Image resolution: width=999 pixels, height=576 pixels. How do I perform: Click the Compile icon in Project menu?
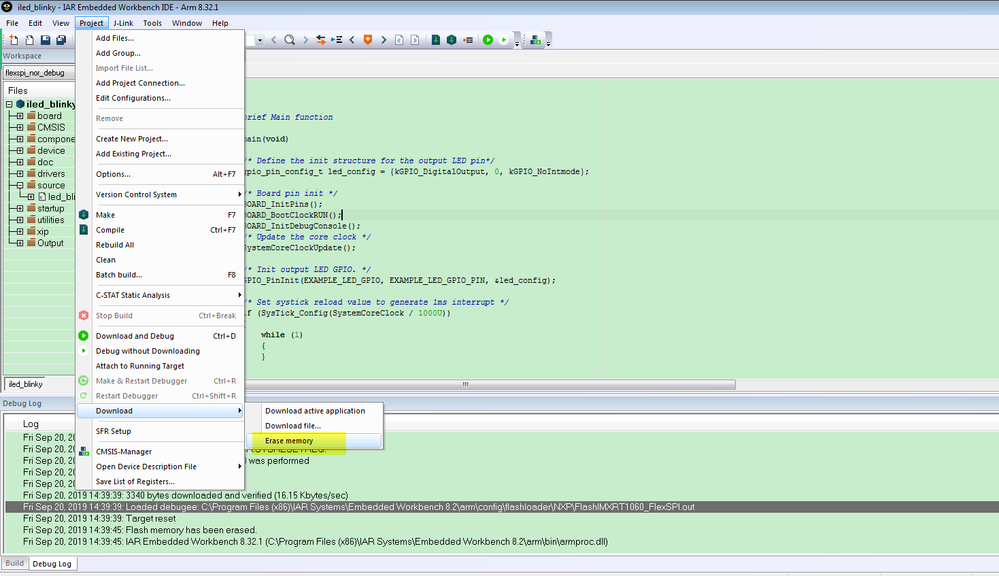pos(83,229)
